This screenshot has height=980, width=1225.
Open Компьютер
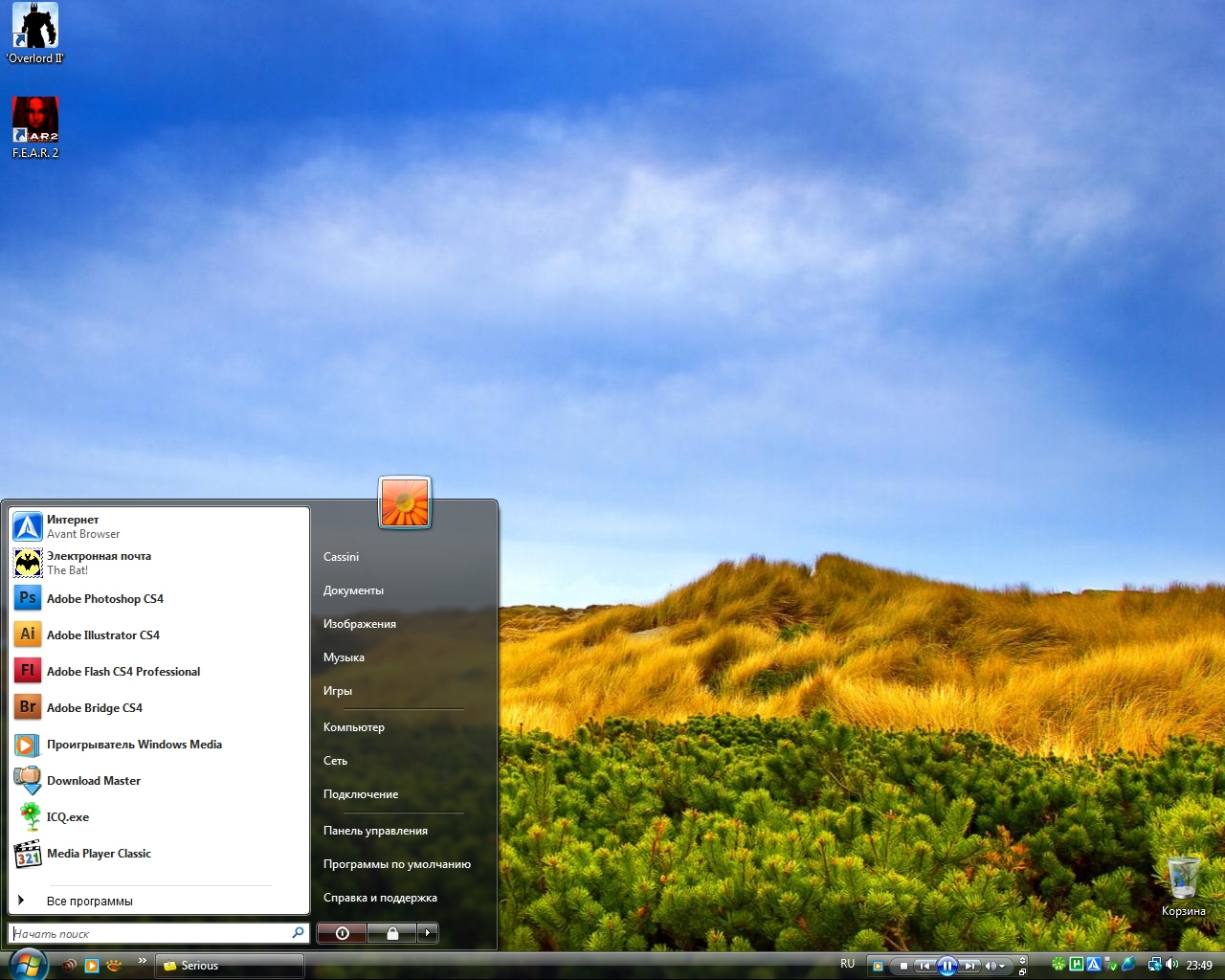coord(353,727)
